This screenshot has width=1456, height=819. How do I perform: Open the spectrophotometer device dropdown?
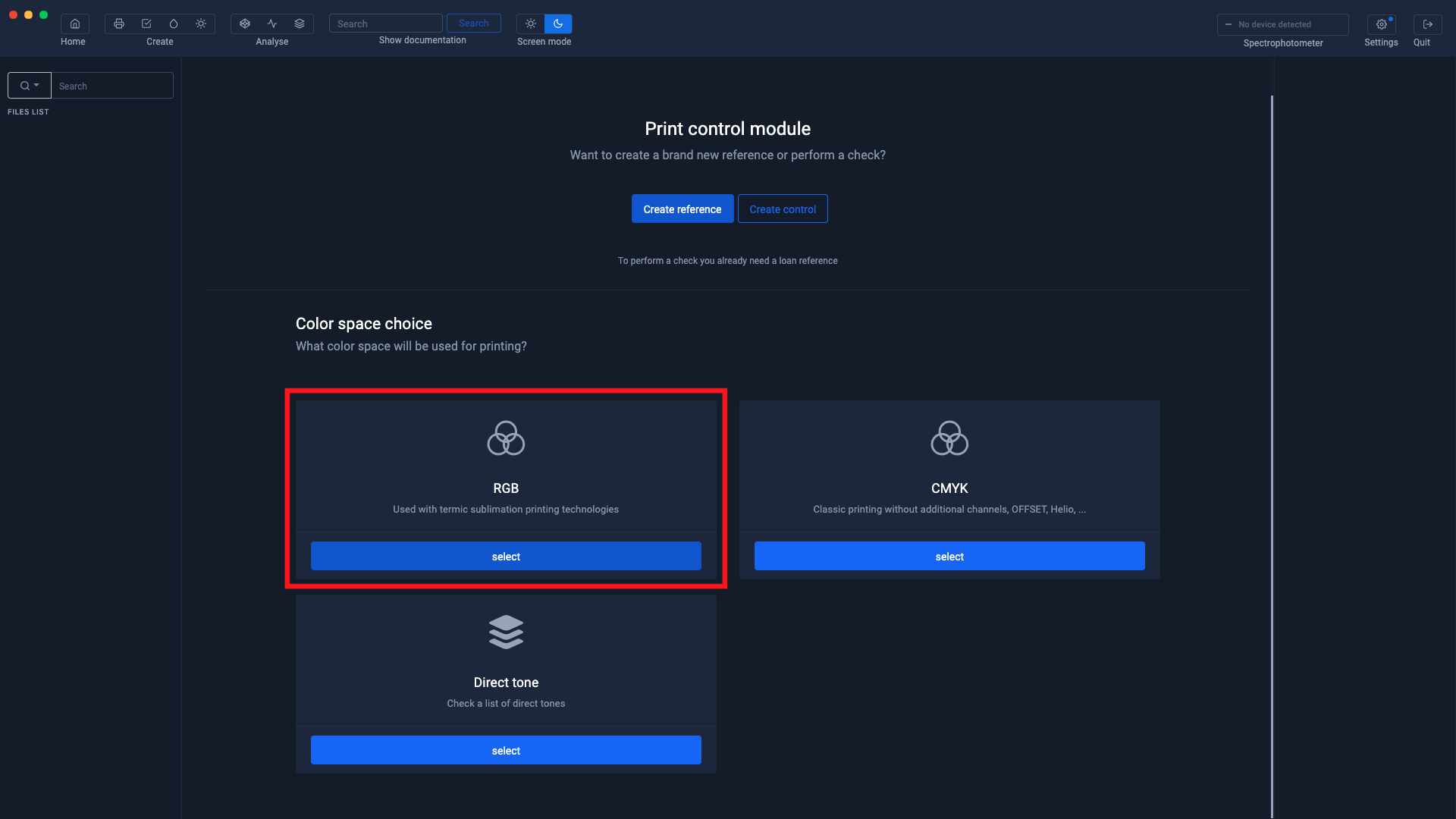1282,24
